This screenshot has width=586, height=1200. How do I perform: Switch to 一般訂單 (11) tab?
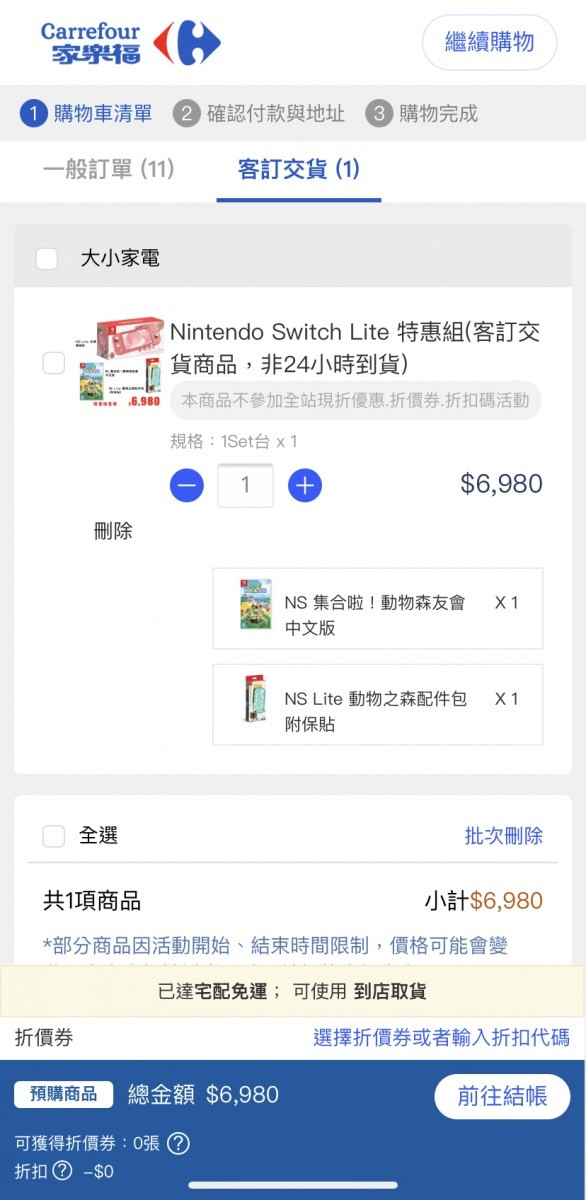[109, 169]
